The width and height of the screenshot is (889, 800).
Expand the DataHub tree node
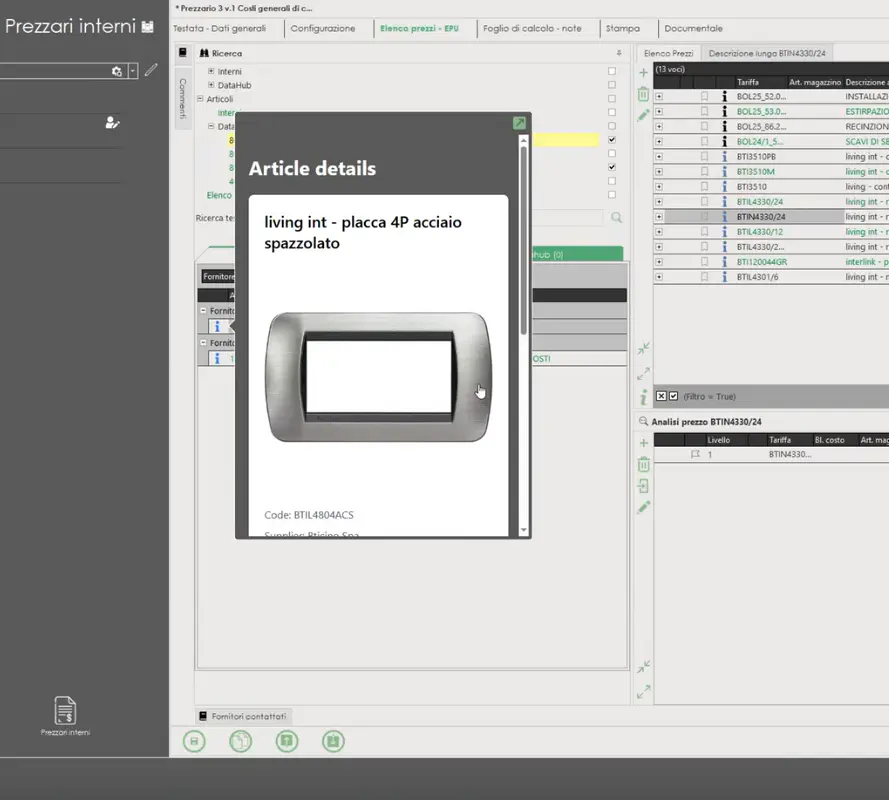click(x=211, y=86)
